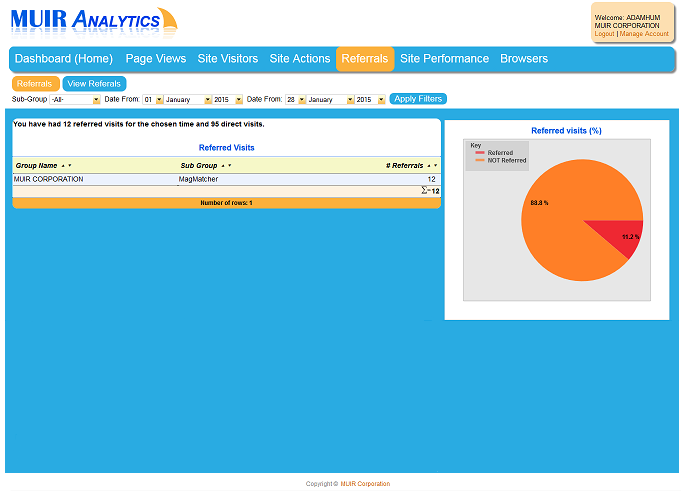Image resolution: width=683 pixels, height=500 pixels.
Task: Switch to Site Actions tab
Action: point(300,59)
